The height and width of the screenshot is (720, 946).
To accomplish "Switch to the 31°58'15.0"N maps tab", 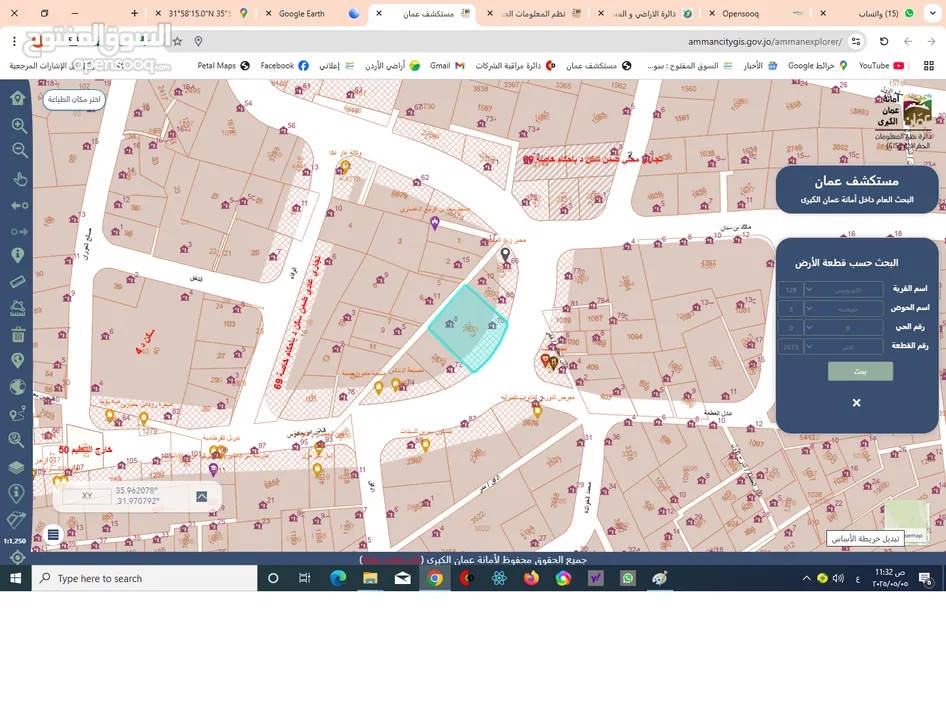I will point(200,13).
